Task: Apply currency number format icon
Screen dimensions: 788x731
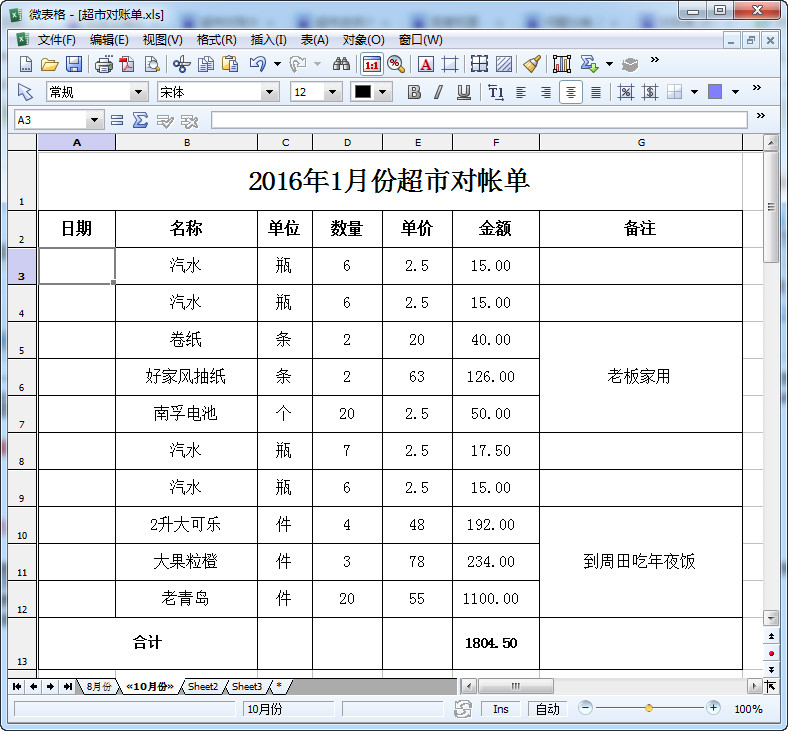Action: (x=650, y=92)
